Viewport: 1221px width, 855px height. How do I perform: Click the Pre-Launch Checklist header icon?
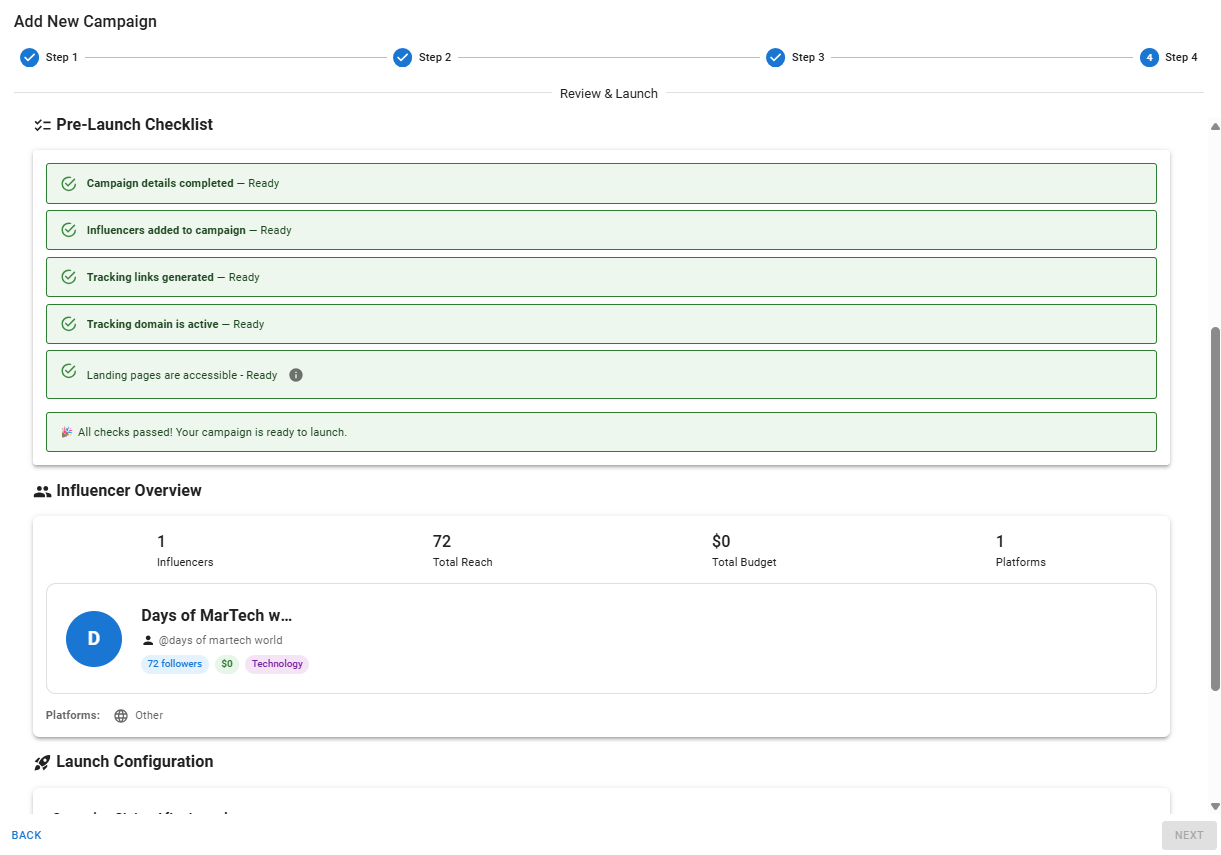pyautogui.click(x=42, y=125)
